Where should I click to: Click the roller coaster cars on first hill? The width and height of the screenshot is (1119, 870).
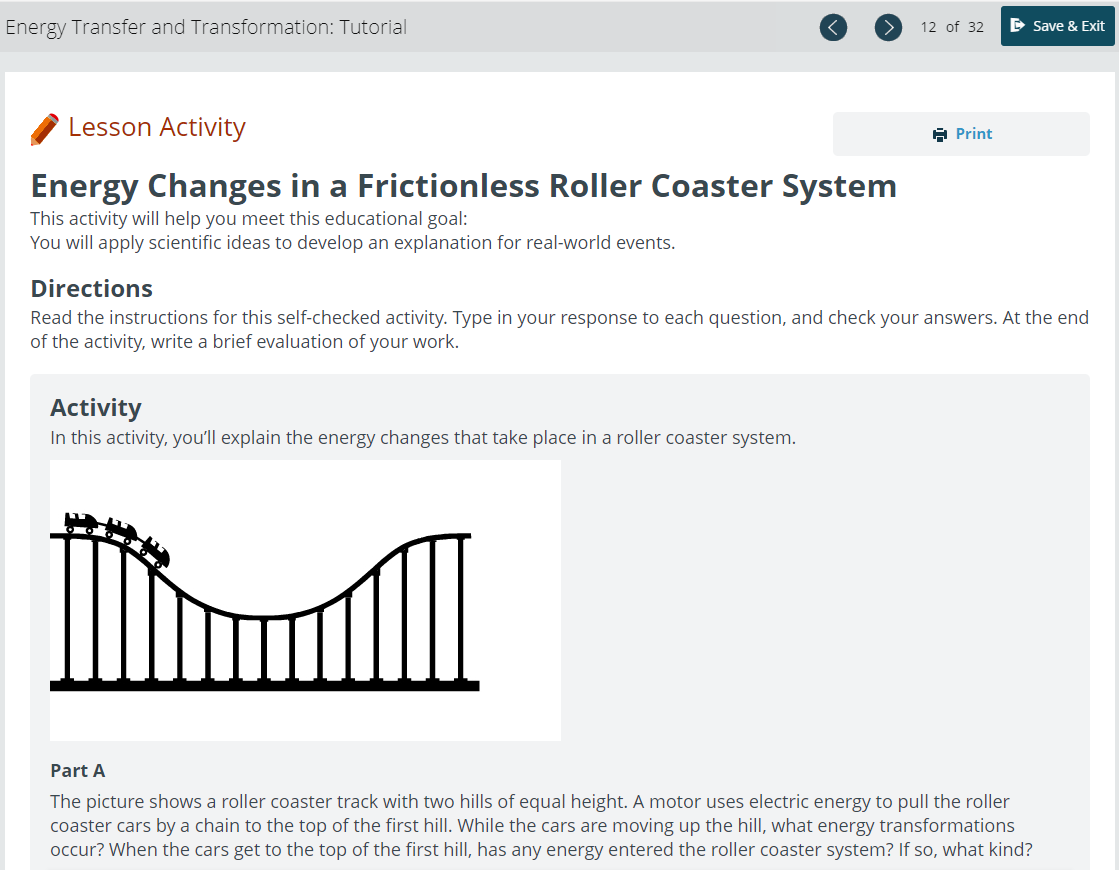pyautogui.click(x=117, y=535)
